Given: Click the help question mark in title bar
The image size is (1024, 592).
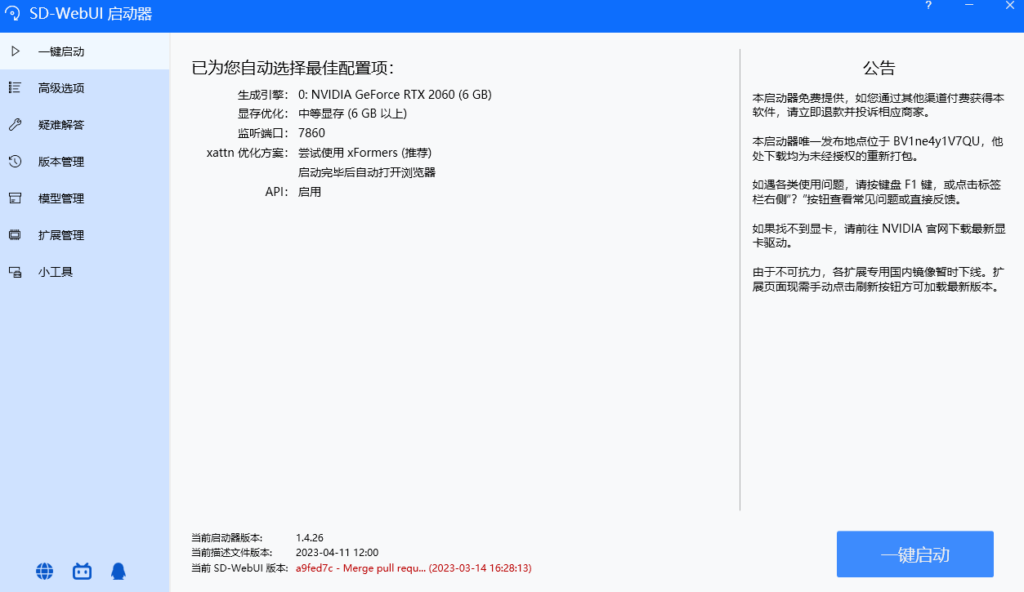Looking at the screenshot, I should point(928,6).
